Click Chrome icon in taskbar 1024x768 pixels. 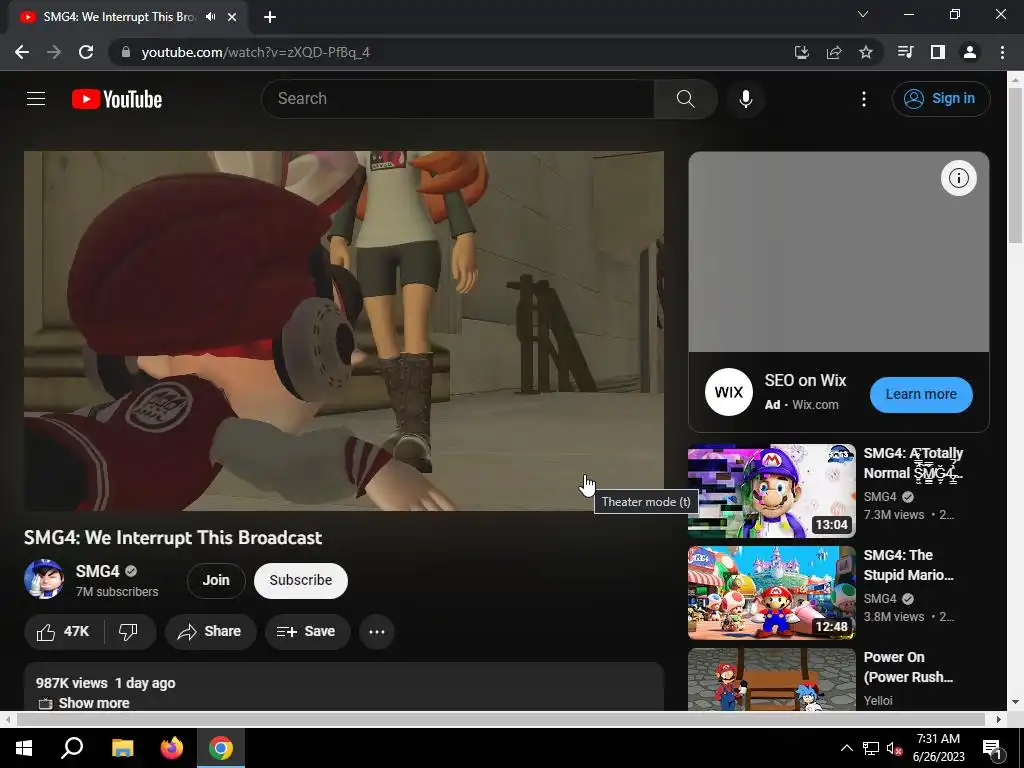pyautogui.click(x=221, y=748)
